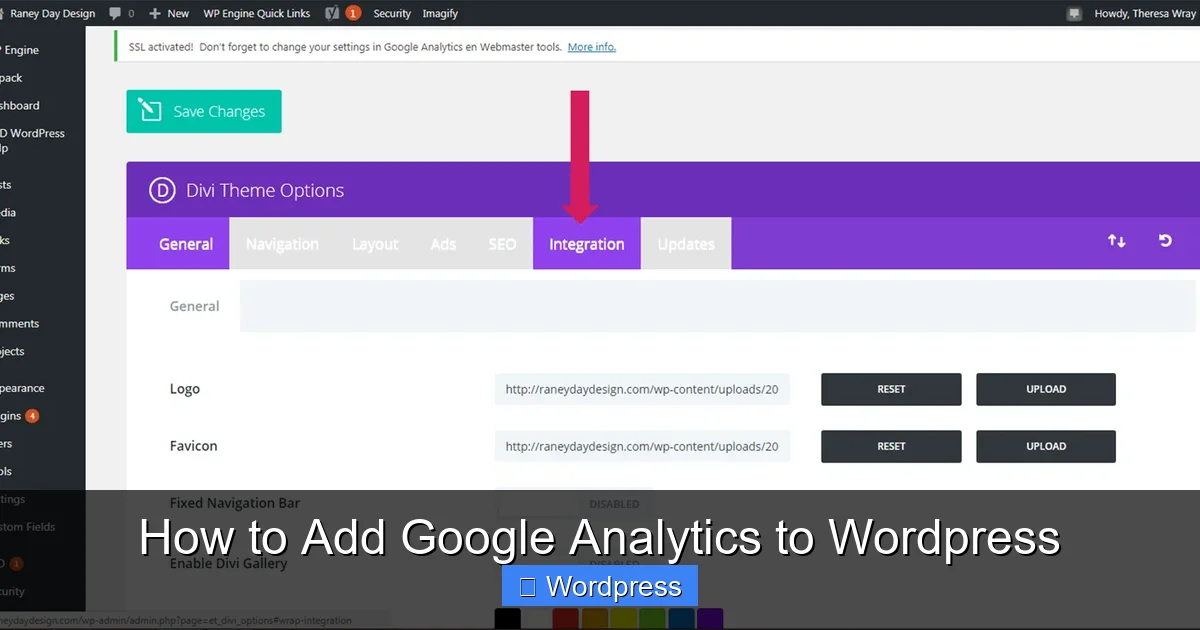Open WP Engine Quick Links menu
Viewport: 1200px width, 630px height.
point(256,13)
